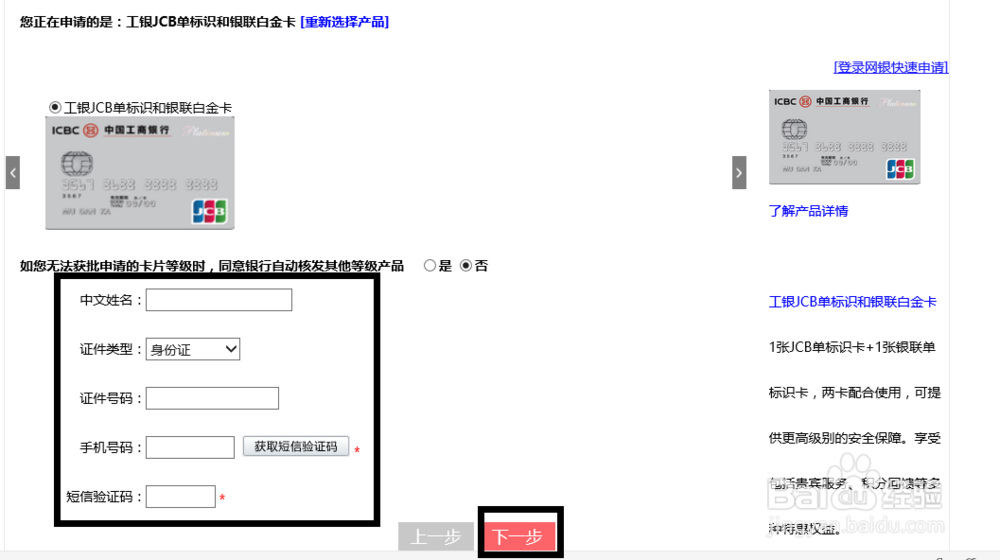Open the 登录网银快速申请 link
The width and height of the screenshot is (1000, 560).
[891, 67]
